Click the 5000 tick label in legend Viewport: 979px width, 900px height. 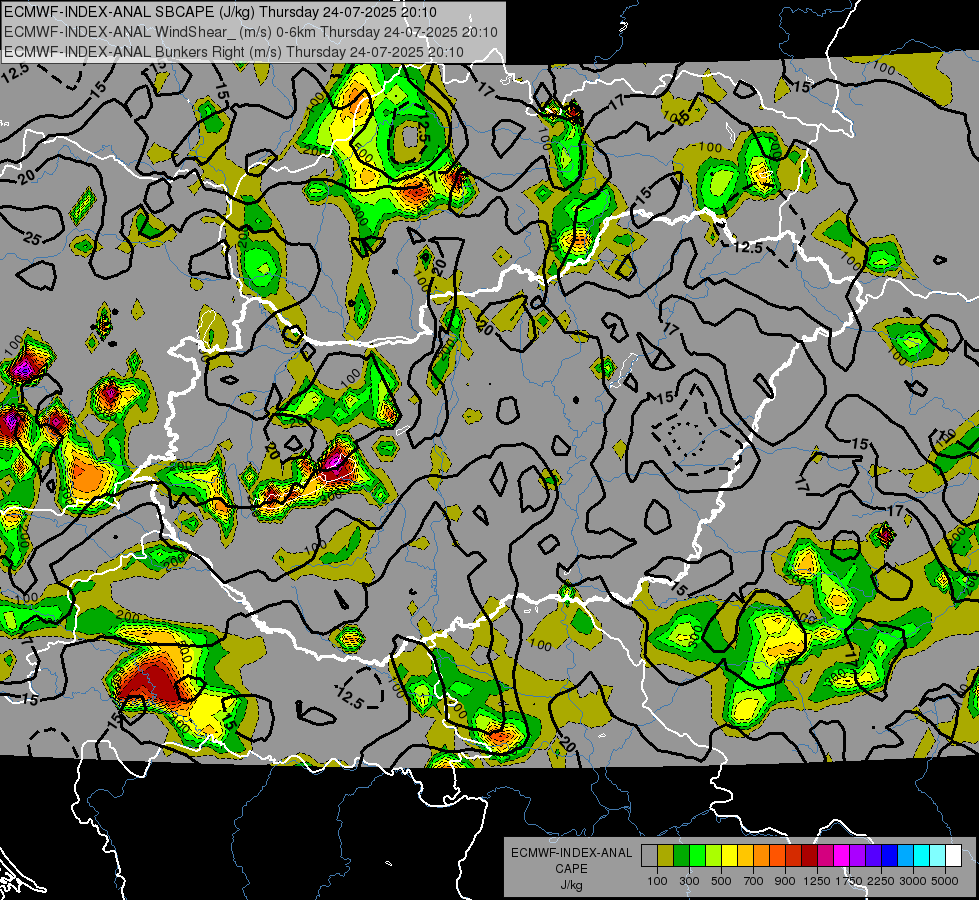coord(945,881)
